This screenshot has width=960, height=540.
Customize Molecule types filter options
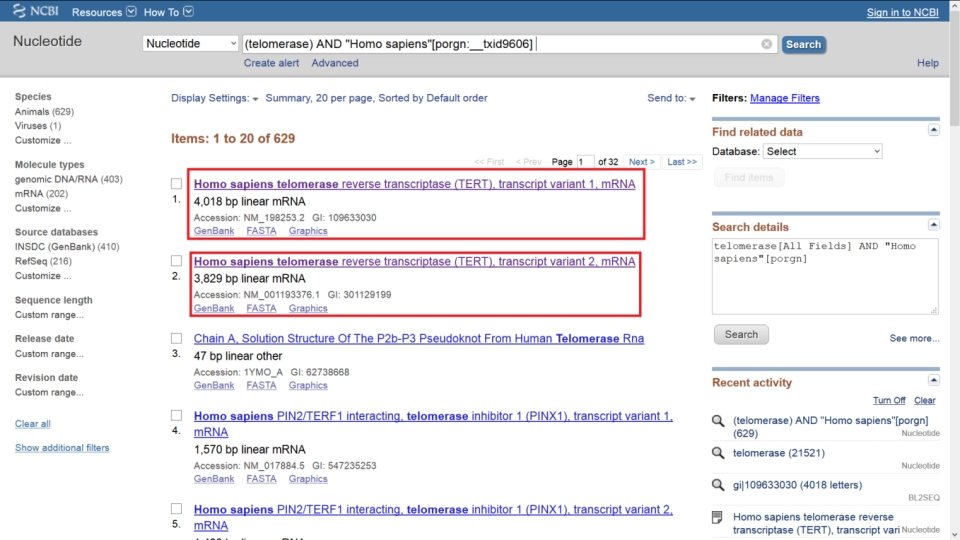point(43,208)
